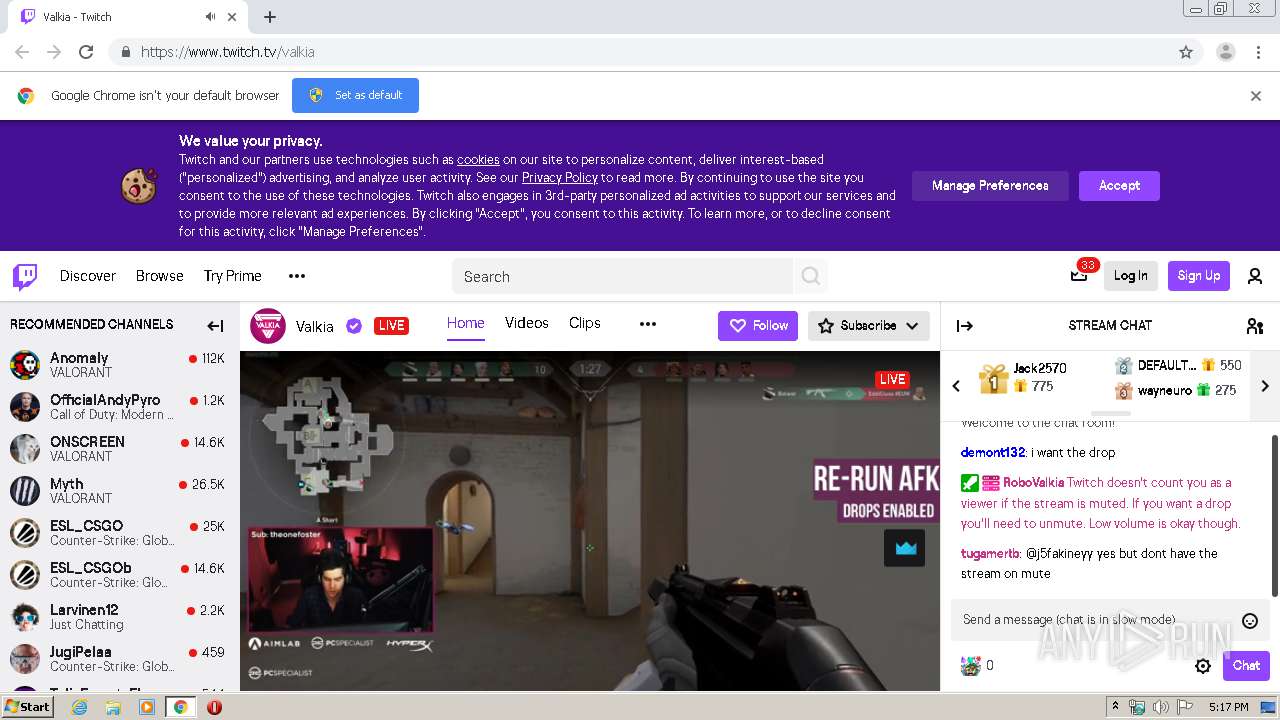Switch to the Clips tab
1280x720 pixels.
tap(585, 323)
